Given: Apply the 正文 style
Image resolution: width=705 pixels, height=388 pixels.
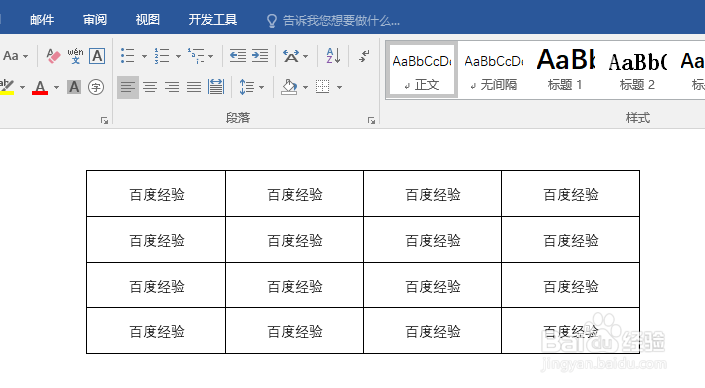Looking at the screenshot, I should click(422, 70).
